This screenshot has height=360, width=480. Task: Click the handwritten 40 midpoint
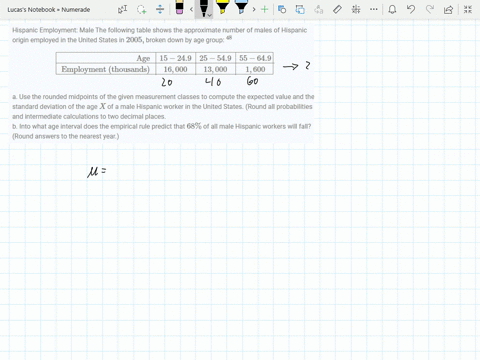coord(213,82)
